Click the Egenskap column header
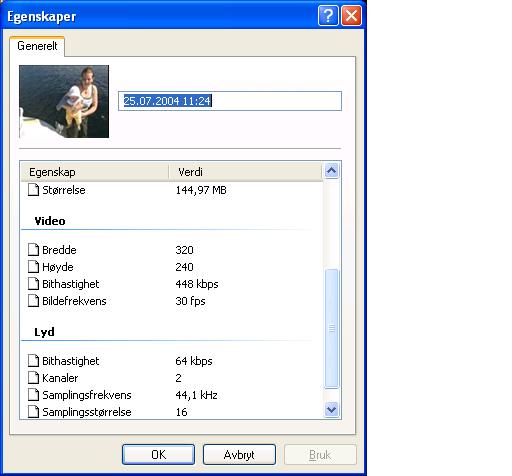The width and height of the screenshot is (512, 476). [95, 172]
